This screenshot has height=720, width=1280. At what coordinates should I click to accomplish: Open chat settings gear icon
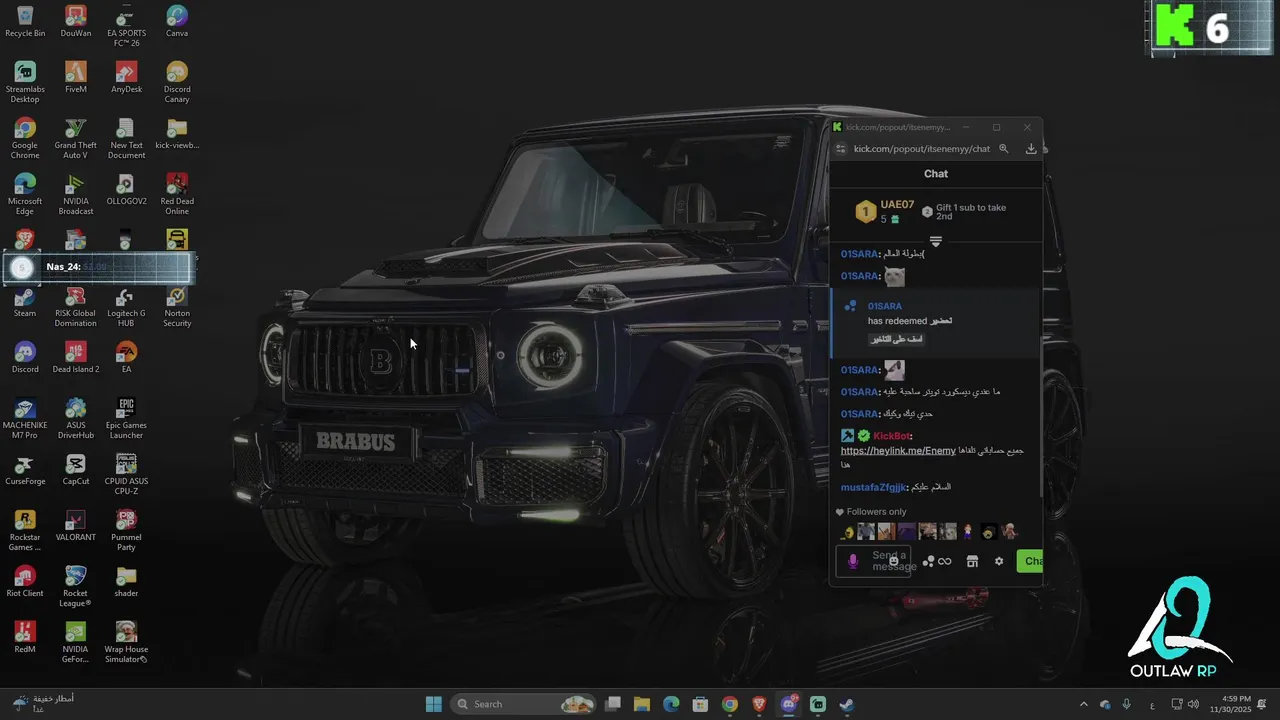998,561
